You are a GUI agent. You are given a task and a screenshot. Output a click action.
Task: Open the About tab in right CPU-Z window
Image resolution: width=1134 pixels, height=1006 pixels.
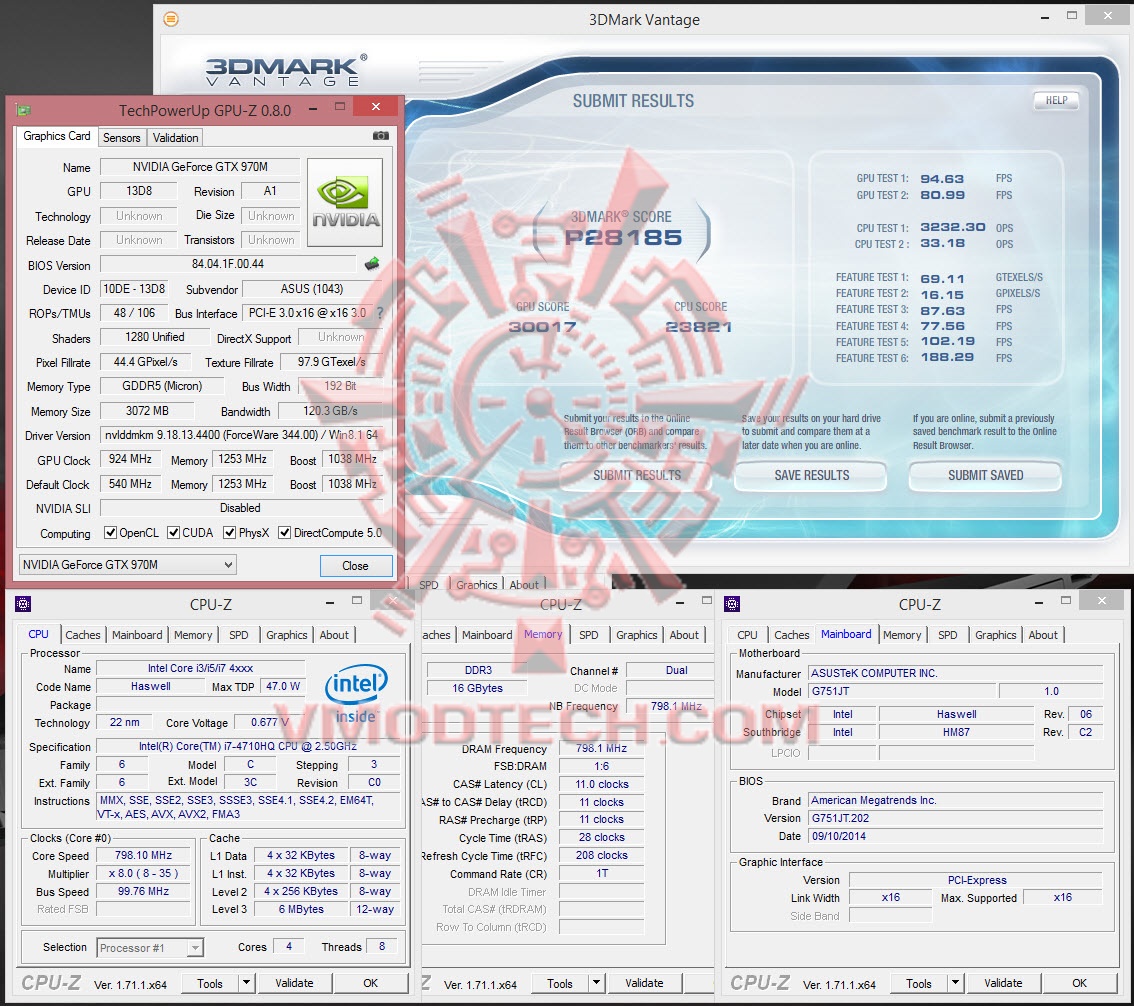1043,634
